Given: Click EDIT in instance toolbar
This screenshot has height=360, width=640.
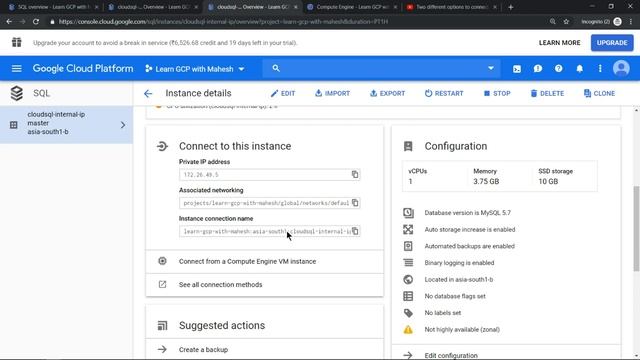Looking at the screenshot, I should click(x=283, y=93).
